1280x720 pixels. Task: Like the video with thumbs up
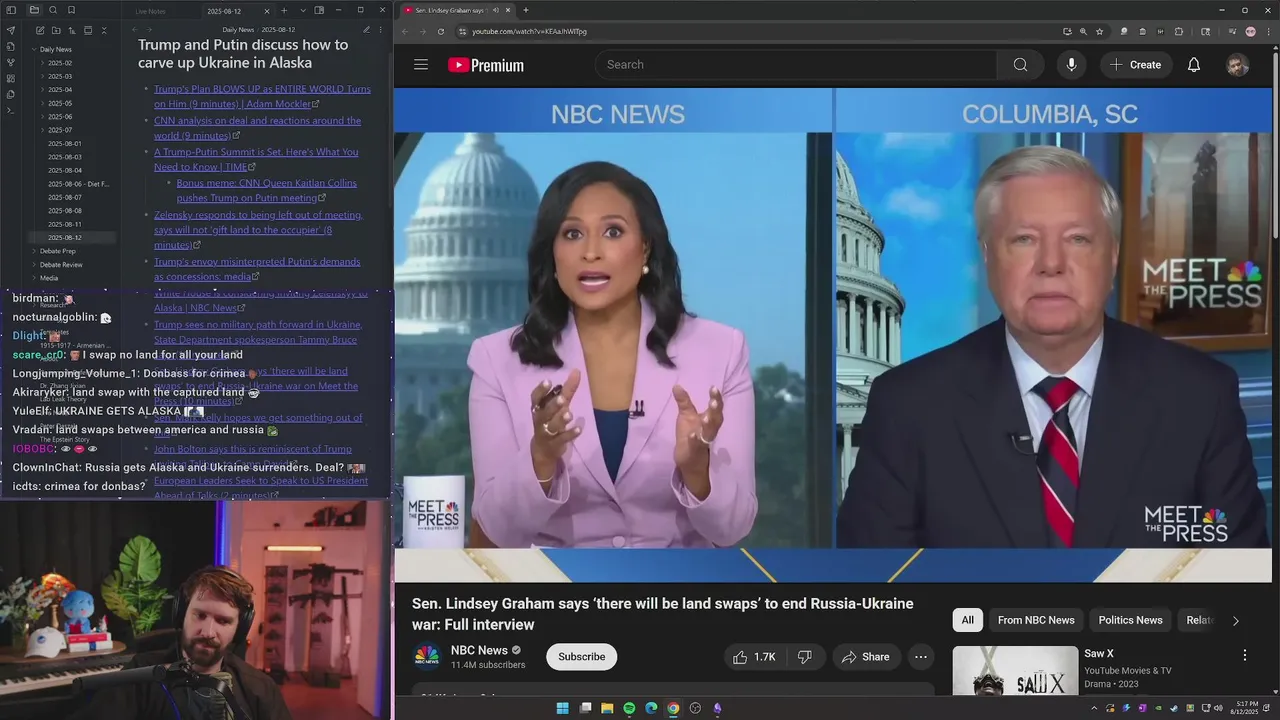pos(753,657)
